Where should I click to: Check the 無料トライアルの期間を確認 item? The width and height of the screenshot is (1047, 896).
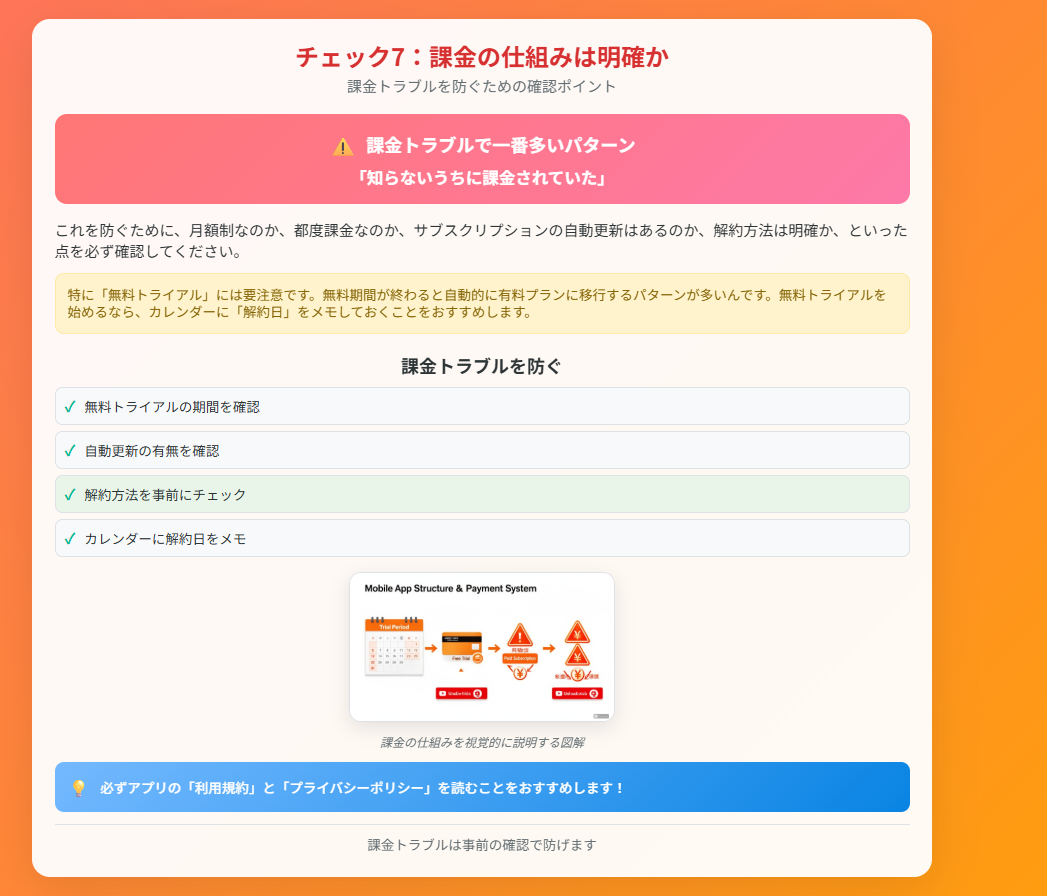[x=480, y=406]
